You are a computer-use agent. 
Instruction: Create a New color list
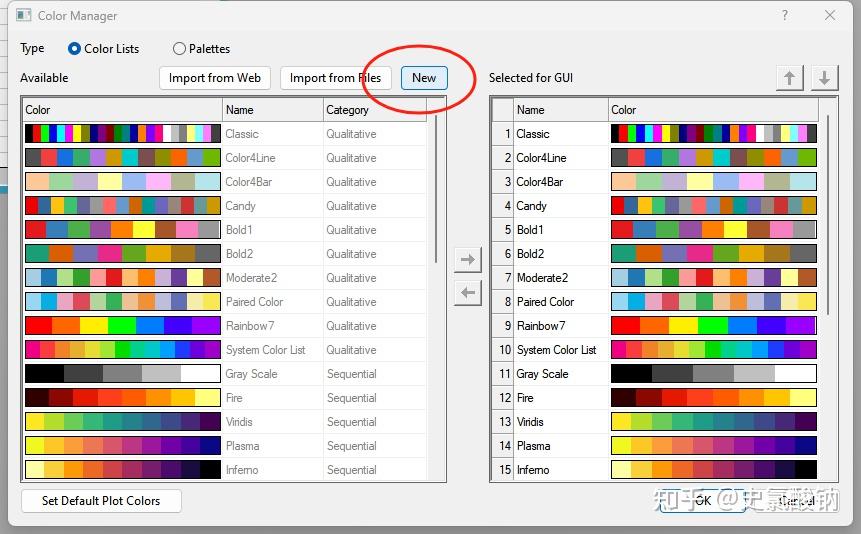click(x=424, y=77)
